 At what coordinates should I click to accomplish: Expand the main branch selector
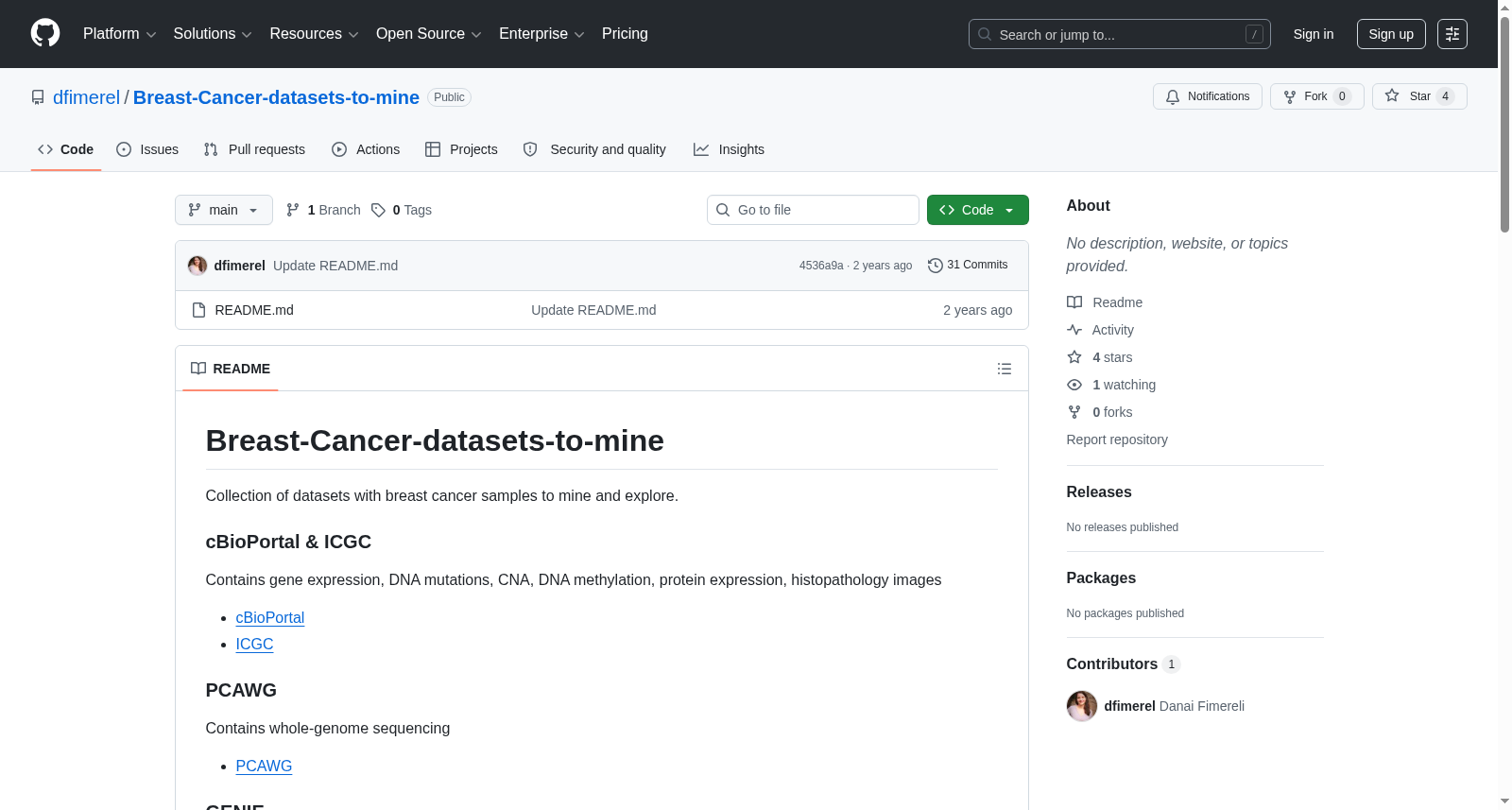coord(224,210)
